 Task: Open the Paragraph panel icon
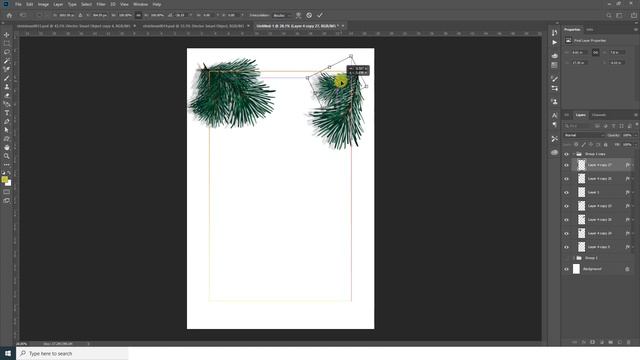(554, 124)
